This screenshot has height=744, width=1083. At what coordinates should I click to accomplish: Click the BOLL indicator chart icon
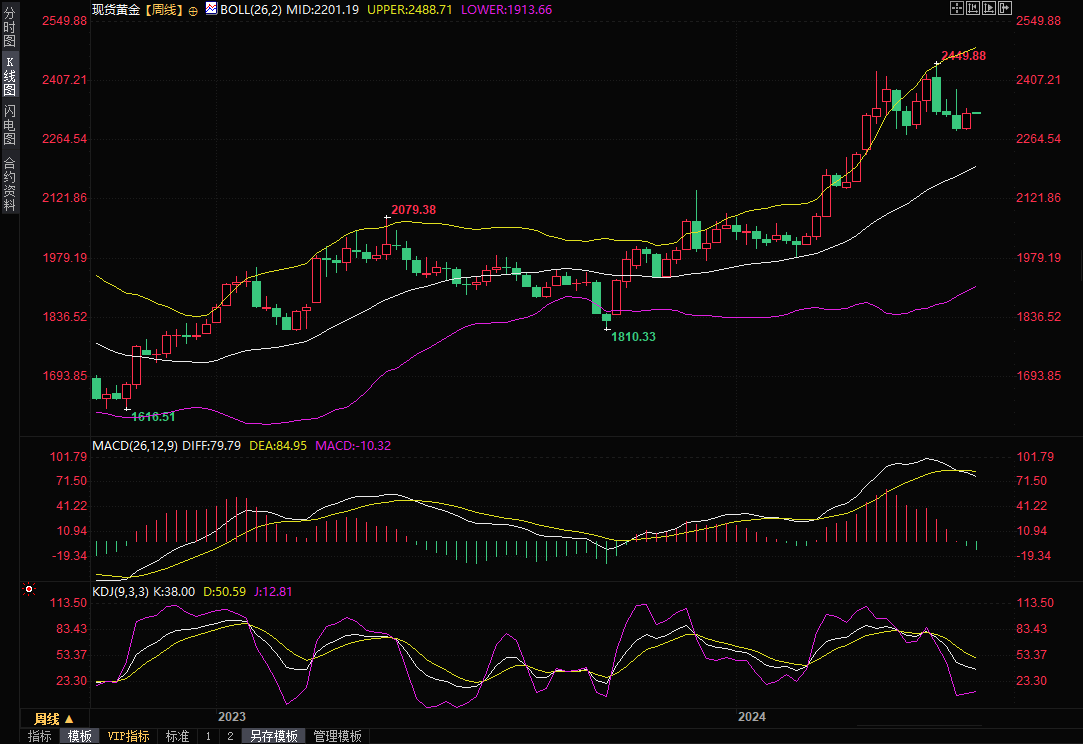tap(211, 9)
